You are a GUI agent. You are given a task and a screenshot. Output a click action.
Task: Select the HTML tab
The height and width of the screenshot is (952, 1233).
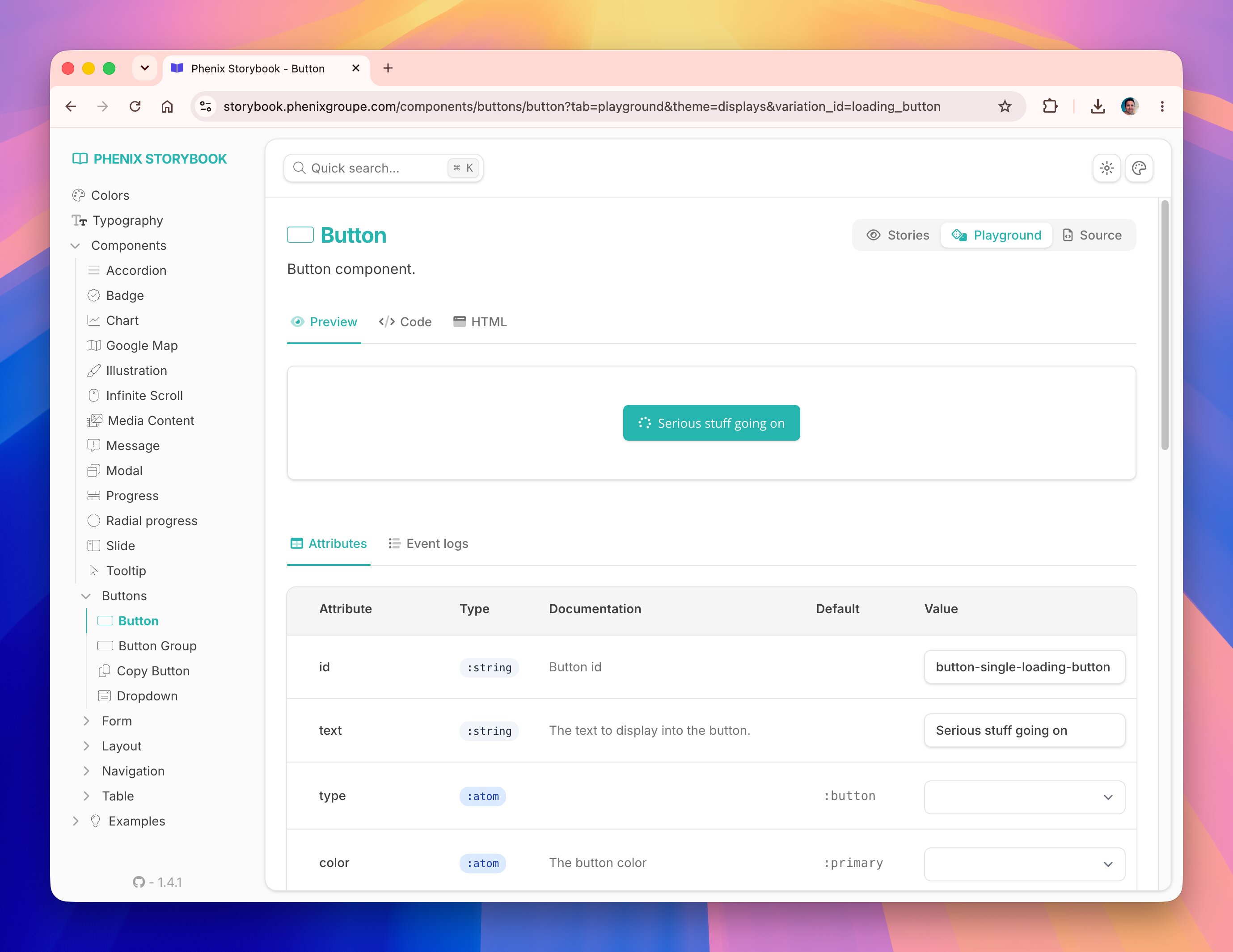(481, 322)
